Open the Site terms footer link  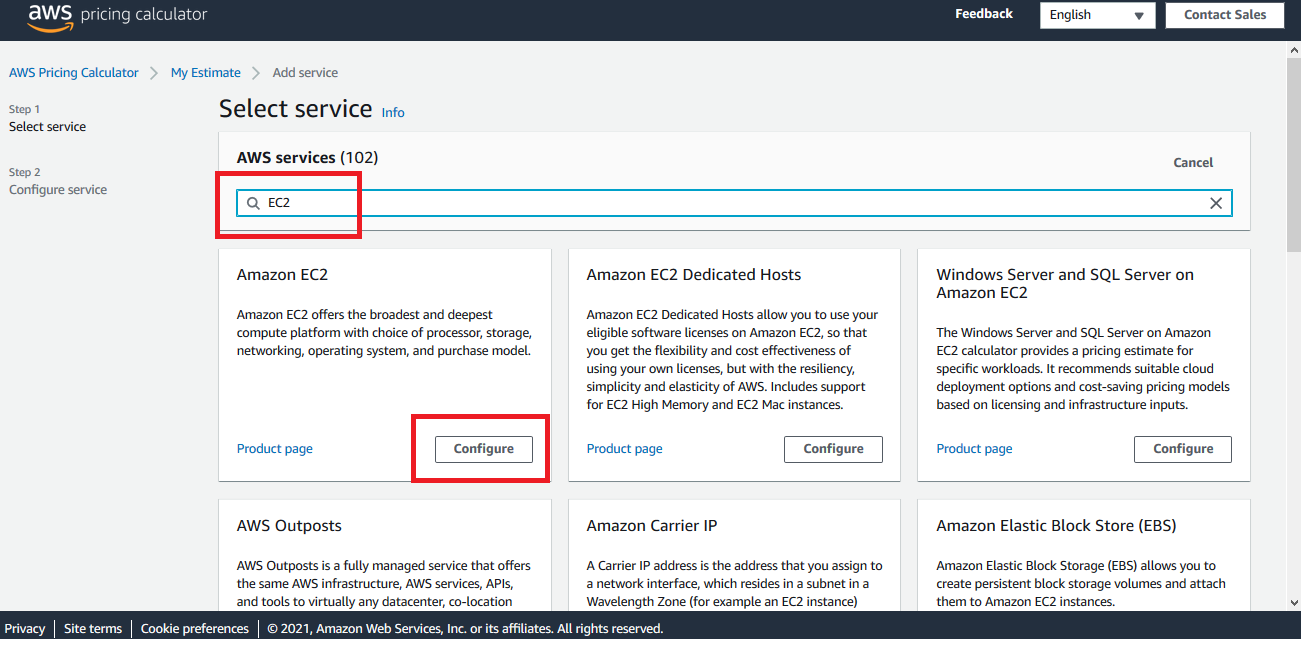[93, 629]
